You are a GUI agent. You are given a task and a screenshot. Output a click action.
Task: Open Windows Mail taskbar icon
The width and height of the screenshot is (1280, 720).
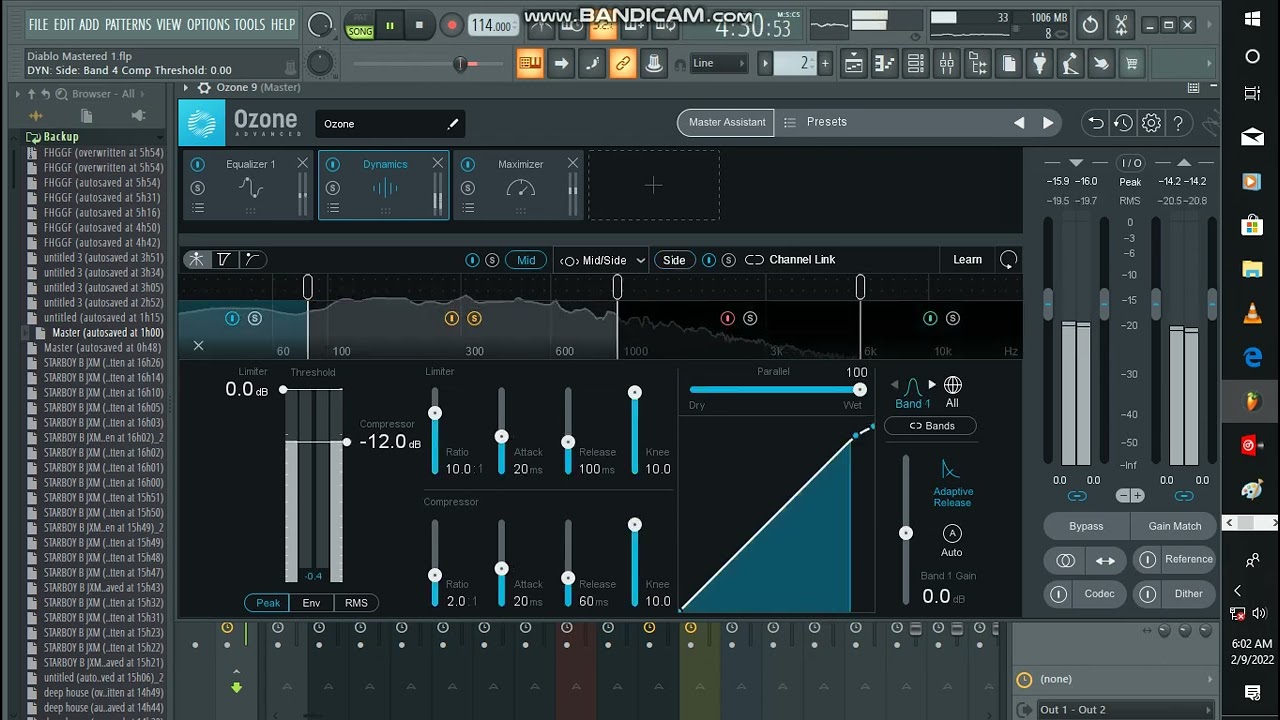pyautogui.click(x=1252, y=137)
